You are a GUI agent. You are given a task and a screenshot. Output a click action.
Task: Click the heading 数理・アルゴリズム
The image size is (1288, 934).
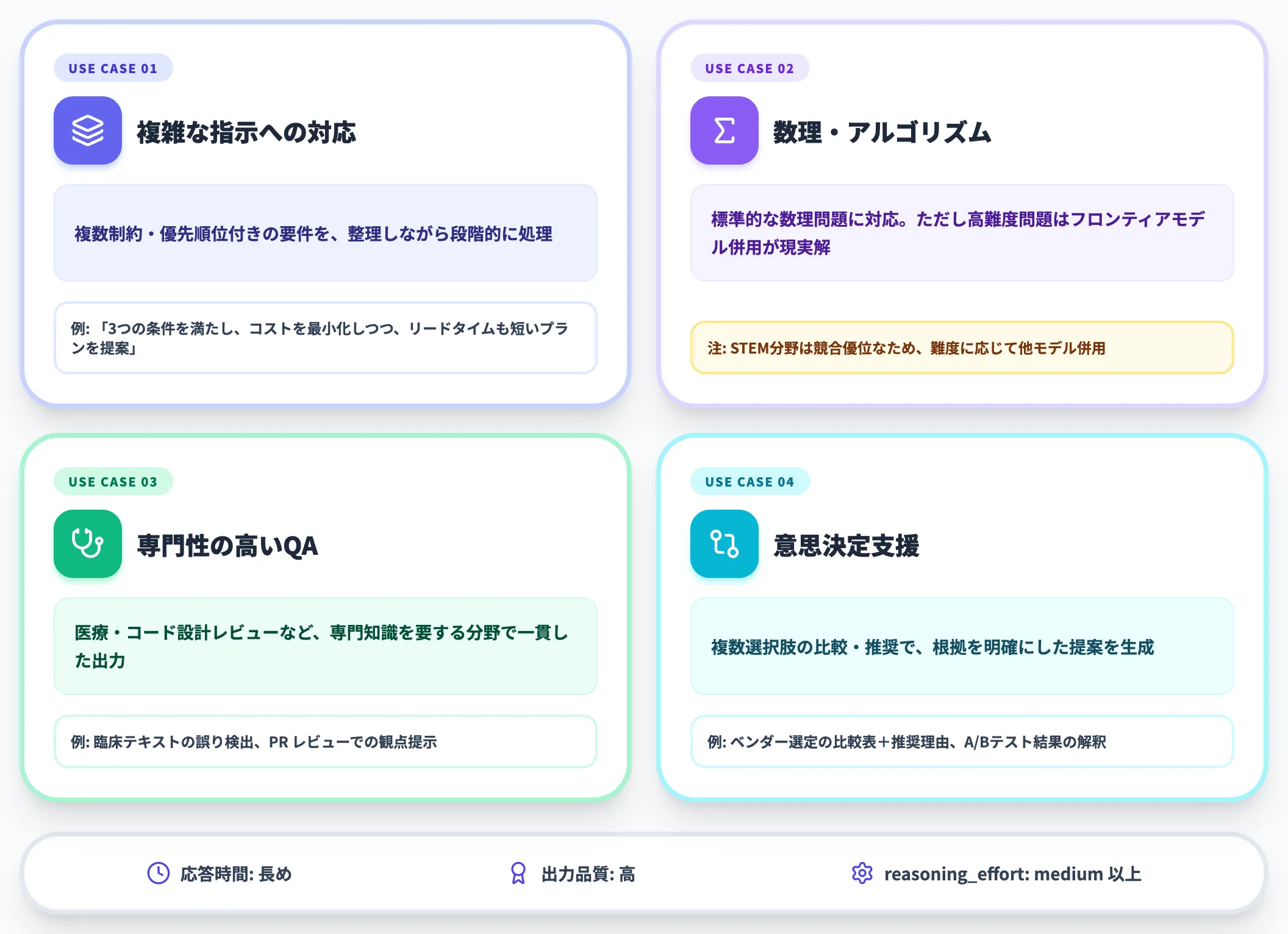click(x=882, y=132)
